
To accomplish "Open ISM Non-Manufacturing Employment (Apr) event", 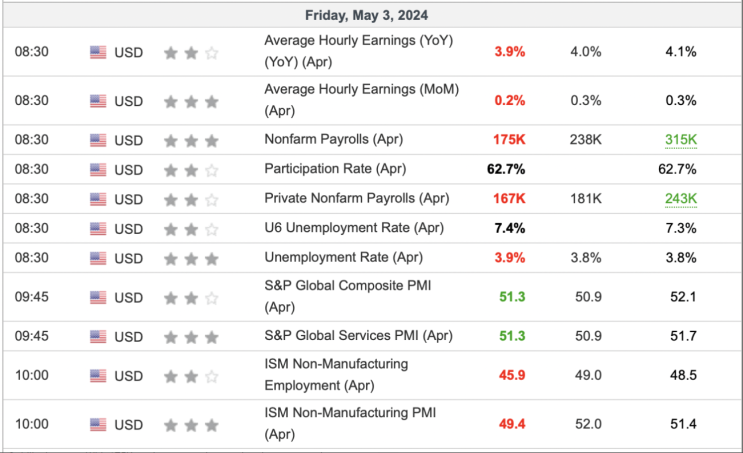I will [336, 375].
